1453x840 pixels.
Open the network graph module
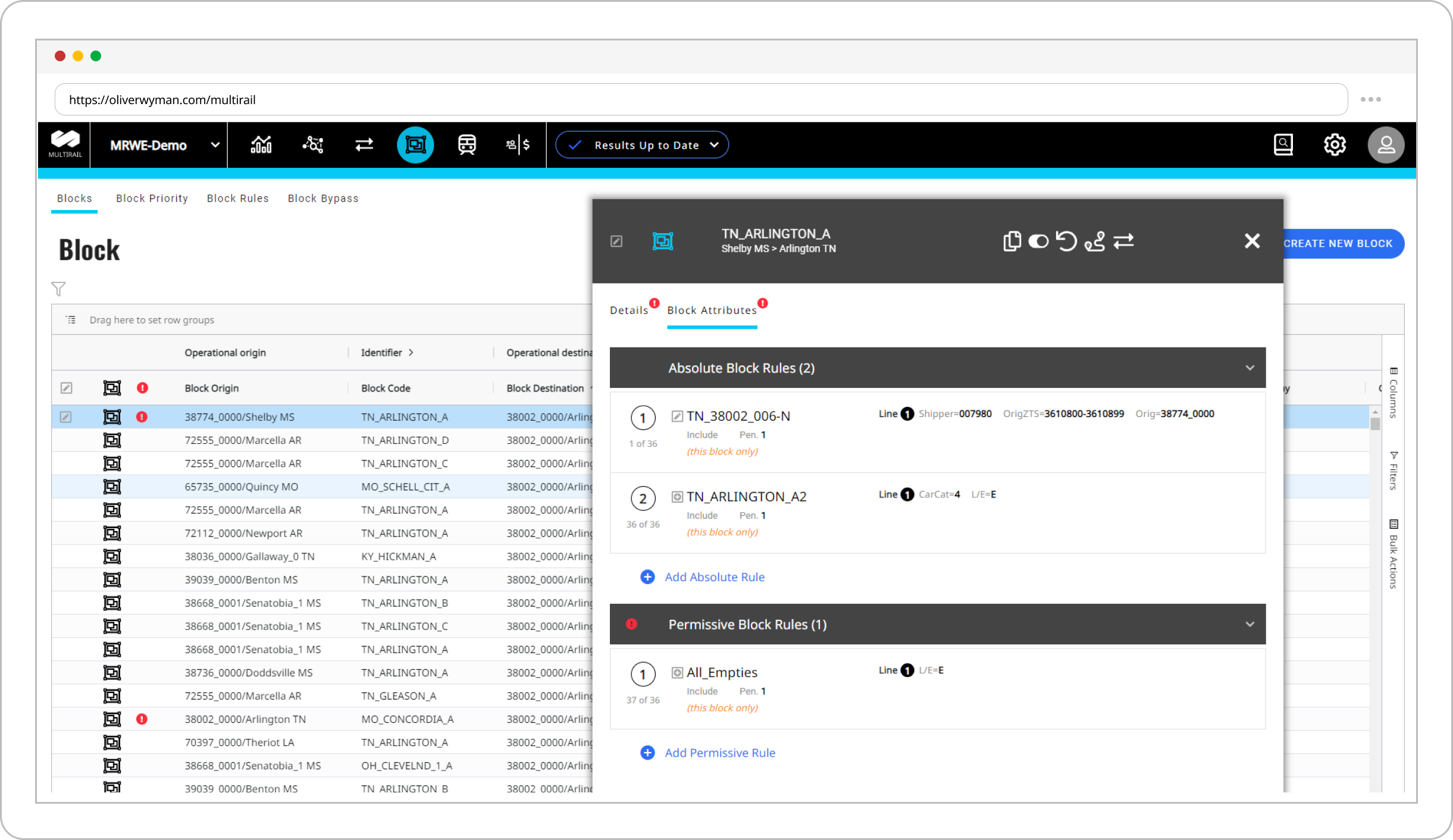(313, 145)
